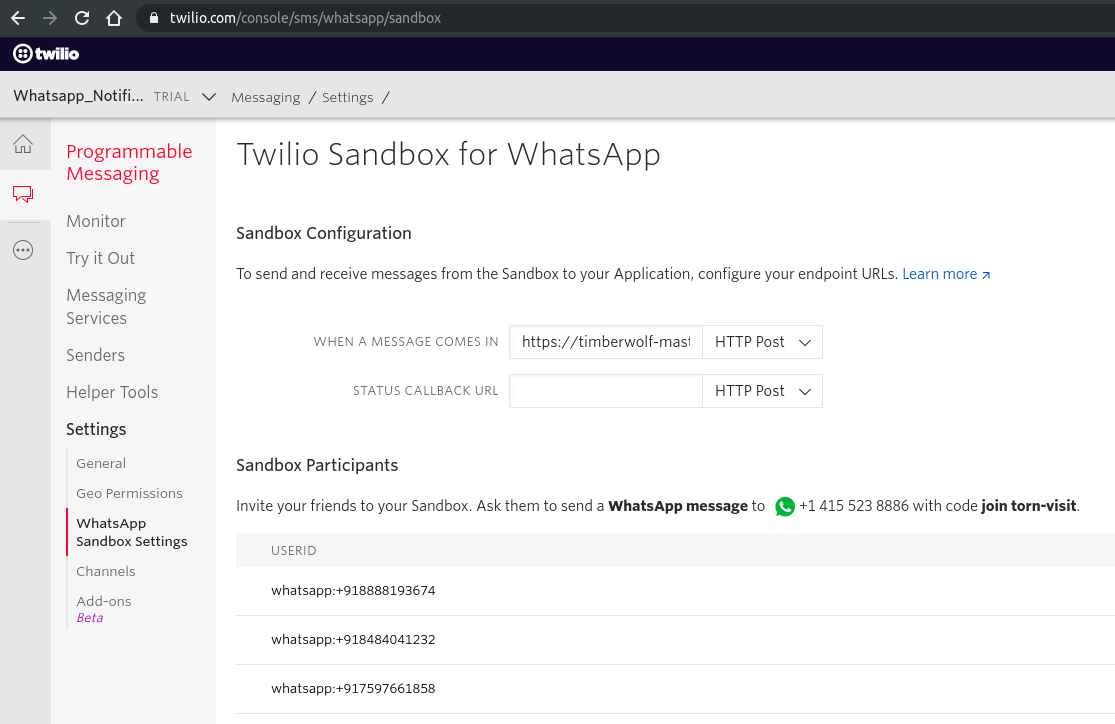This screenshot has width=1115, height=724.
Task: Open Helper Tools in the sidebar
Action: point(112,392)
